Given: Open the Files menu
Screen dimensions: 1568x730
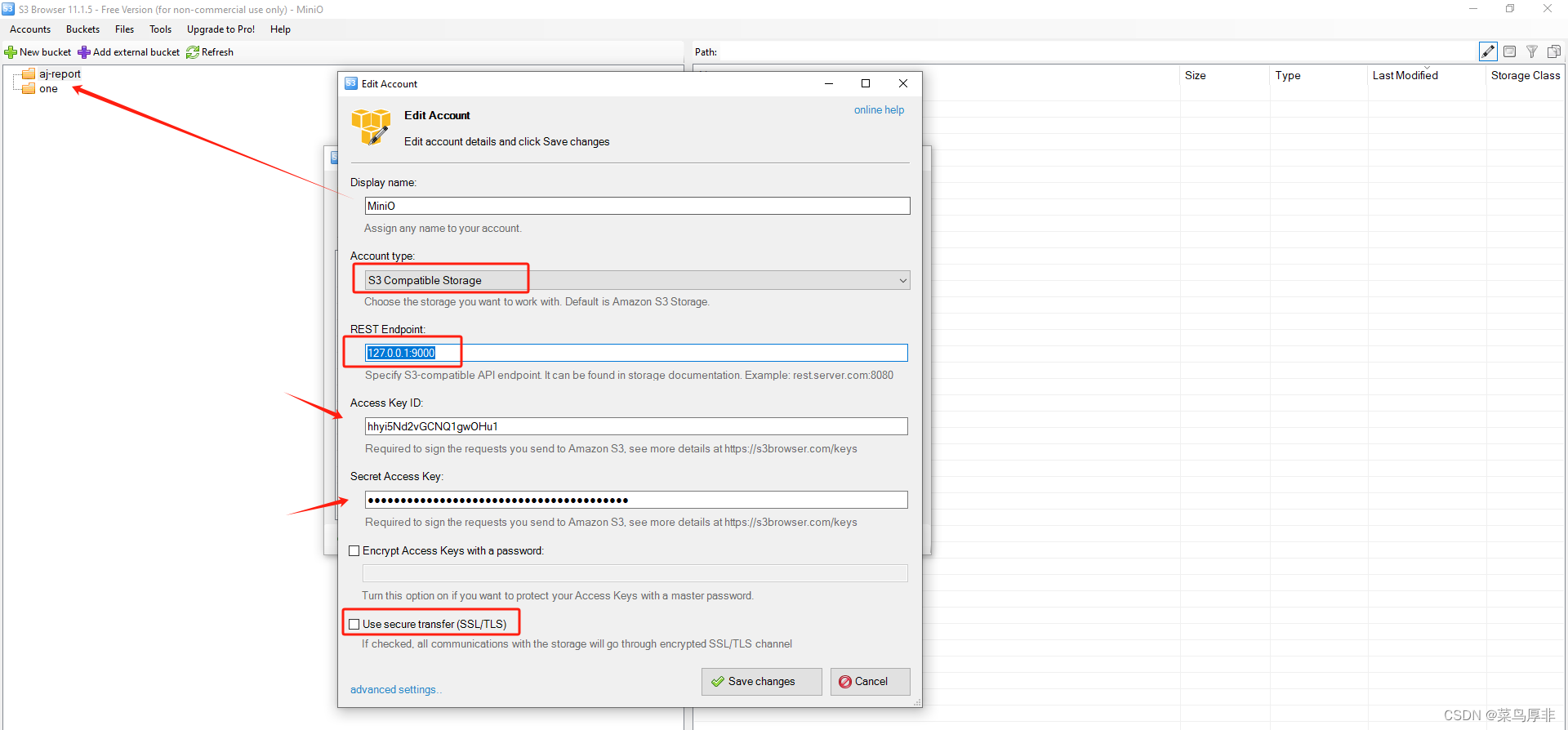Looking at the screenshot, I should tap(124, 29).
